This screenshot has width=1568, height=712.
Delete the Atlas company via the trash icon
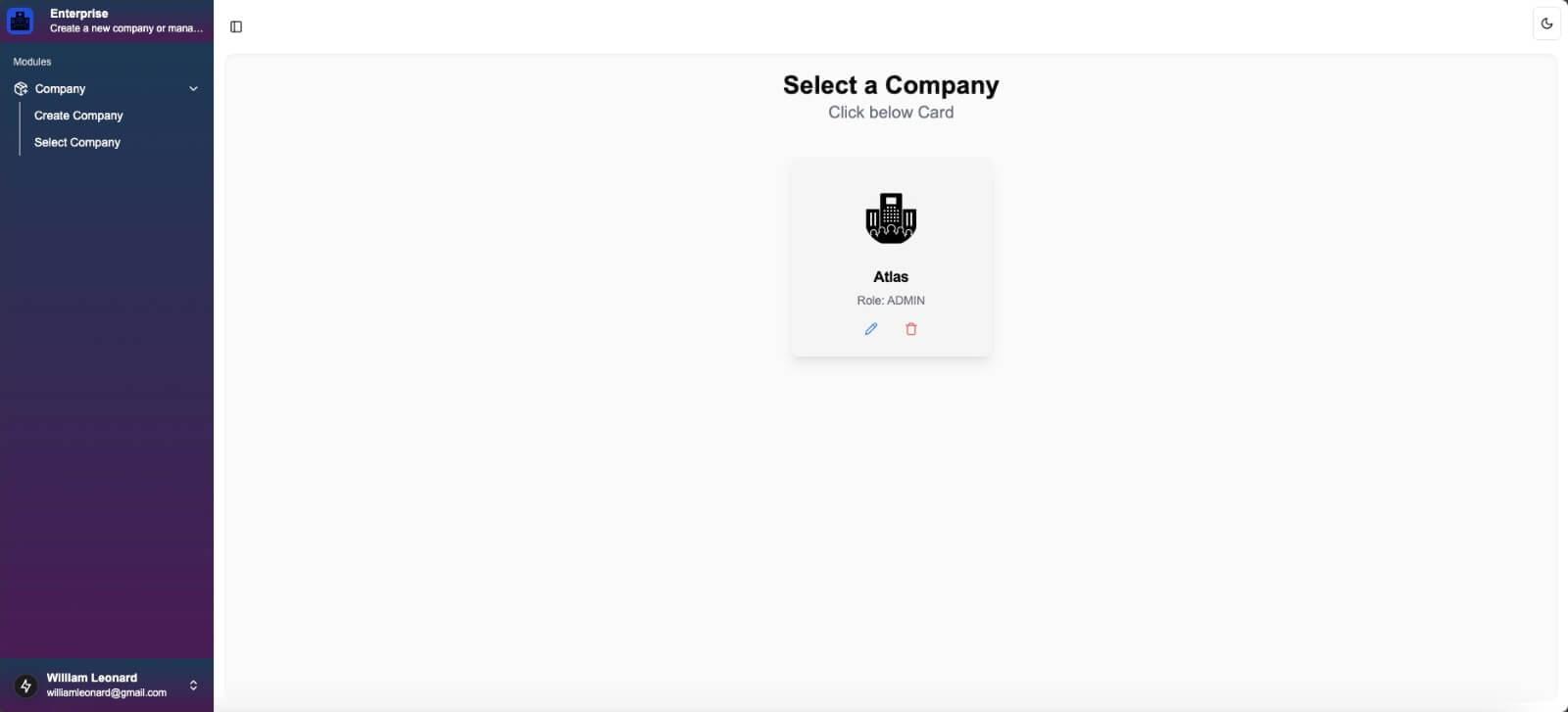pos(910,329)
